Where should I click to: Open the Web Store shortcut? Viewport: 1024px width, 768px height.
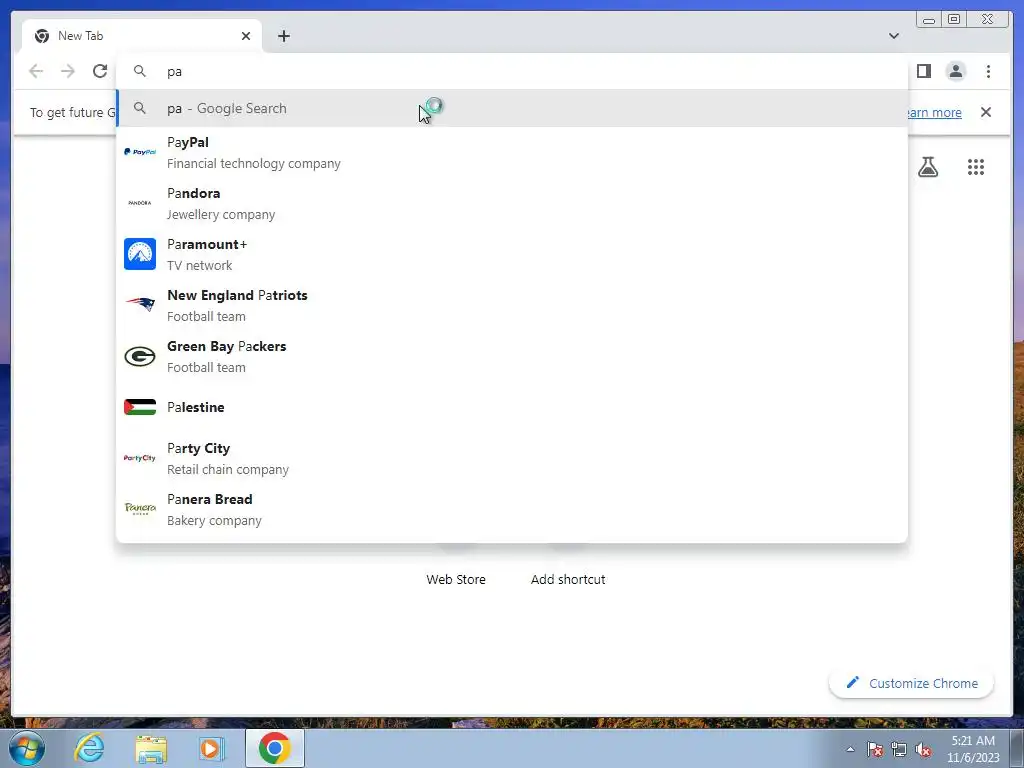tap(456, 579)
